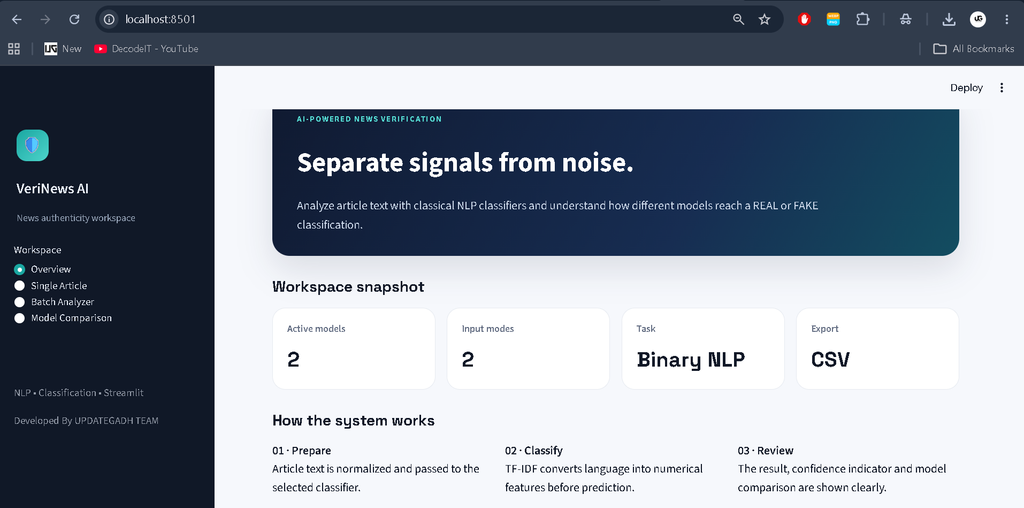Screen dimensions: 1024x508
Task: Select the Model Comparison radio option
Action: pyautogui.click(x=63, y=318)
